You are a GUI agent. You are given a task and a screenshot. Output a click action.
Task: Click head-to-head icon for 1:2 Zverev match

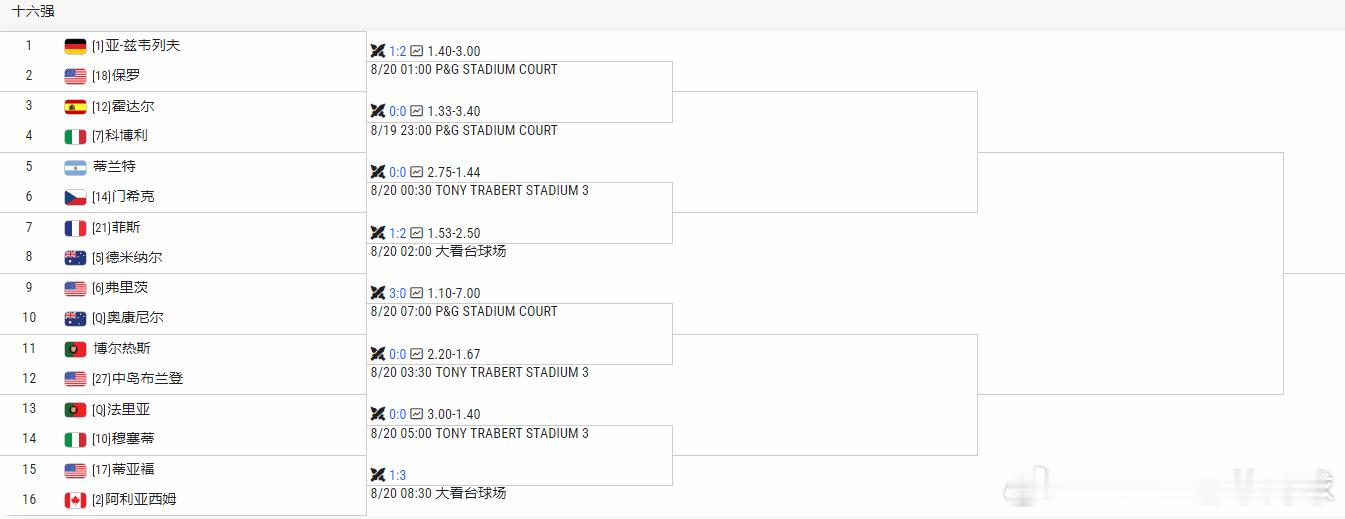click(x=378, y=51)
